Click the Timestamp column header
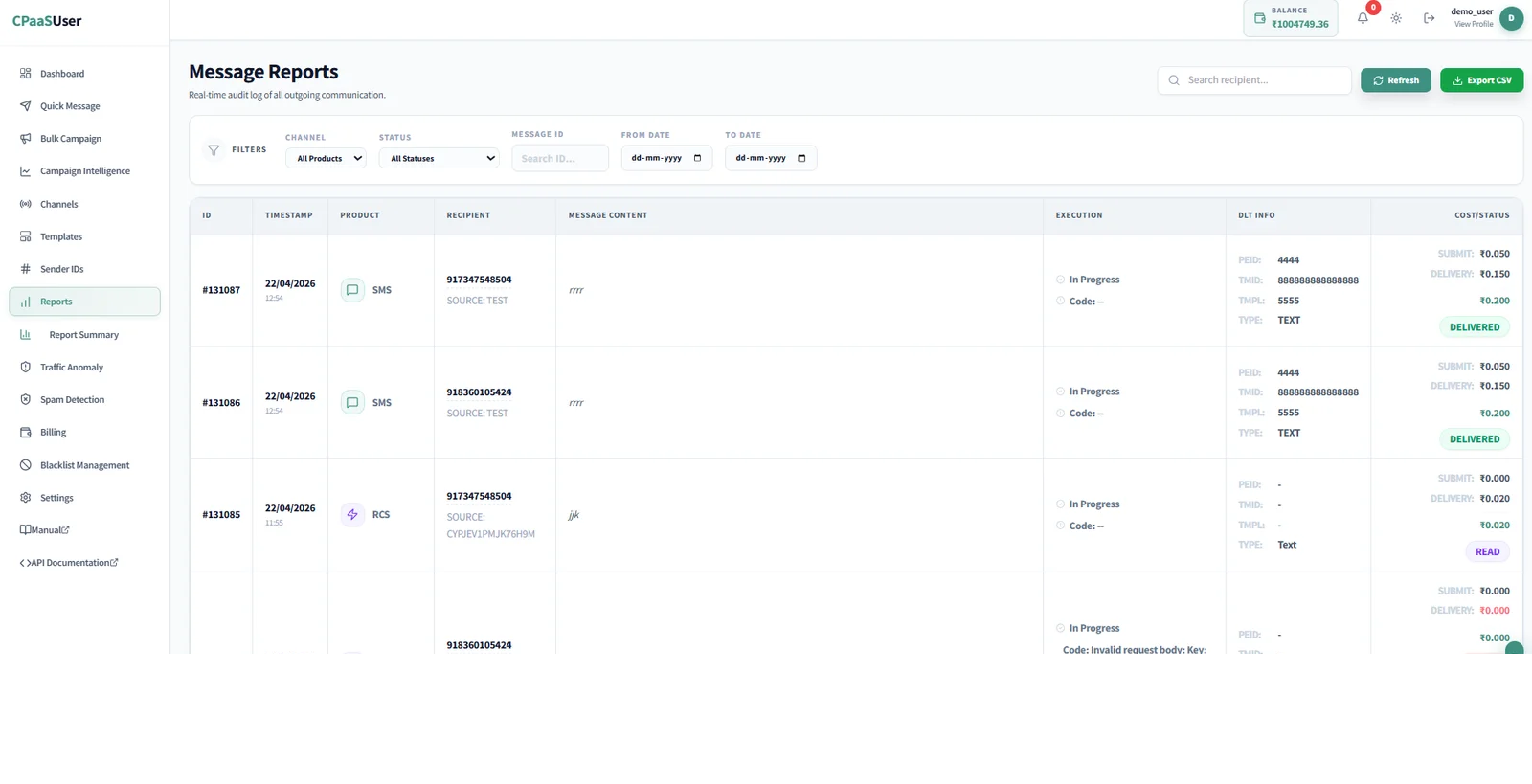1532x784 pixels. pyautogui.click(x=289, y=215)
